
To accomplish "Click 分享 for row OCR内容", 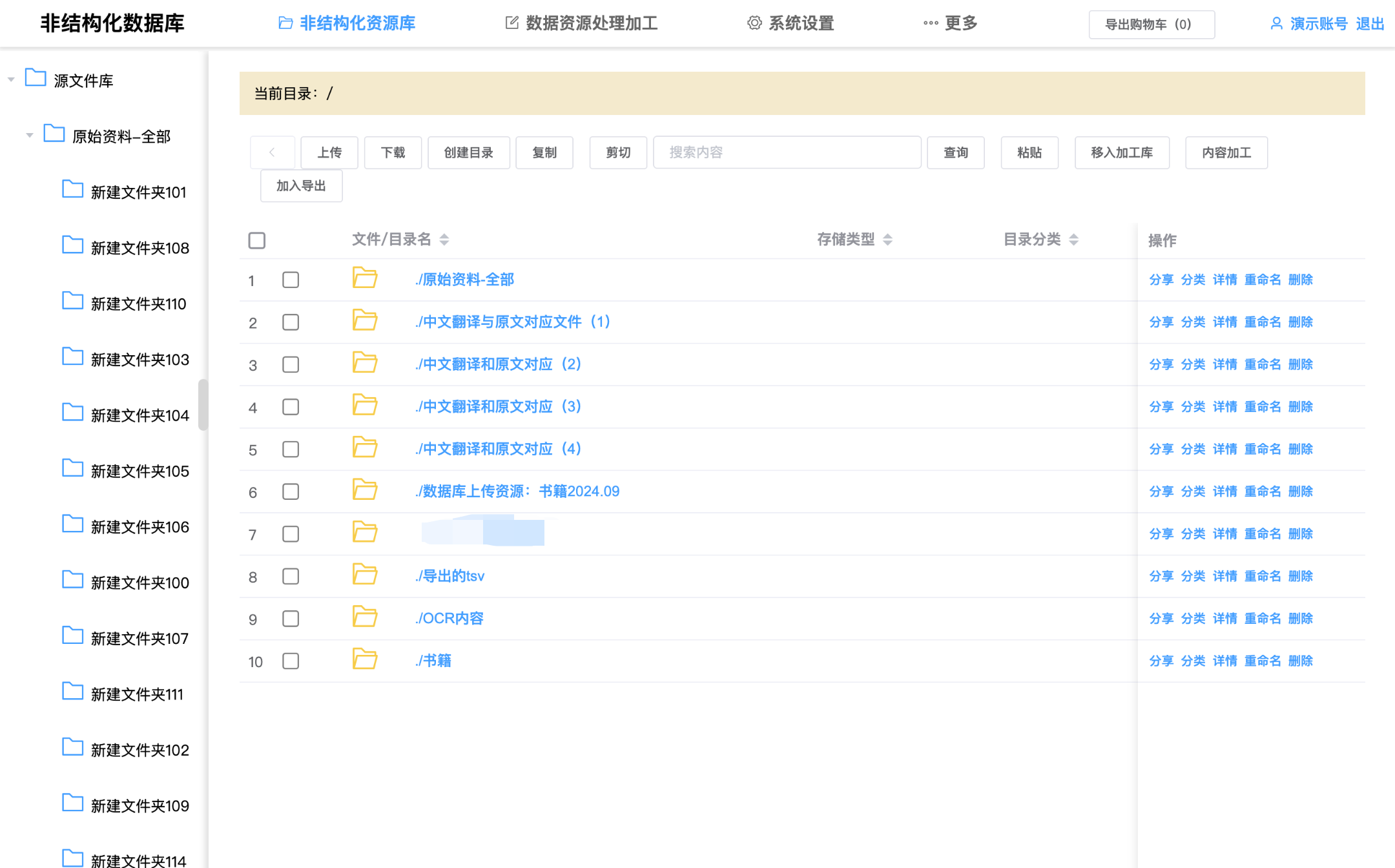I will coord(1161,618).
